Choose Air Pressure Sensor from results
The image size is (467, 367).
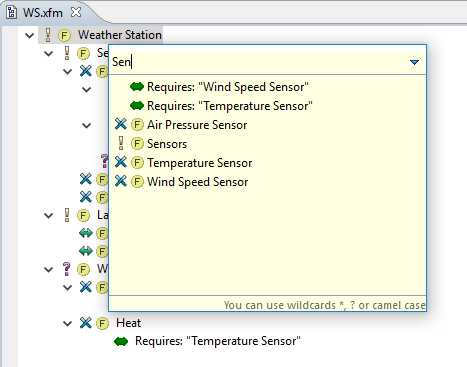197,125
